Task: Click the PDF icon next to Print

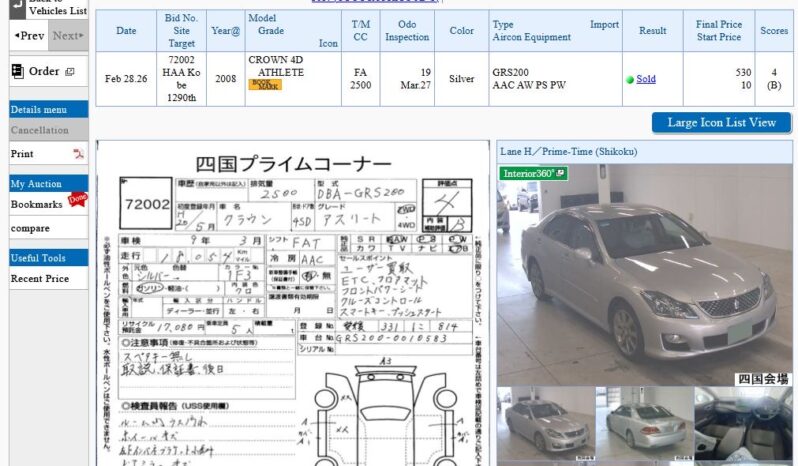Action: [x=78, y=154]
